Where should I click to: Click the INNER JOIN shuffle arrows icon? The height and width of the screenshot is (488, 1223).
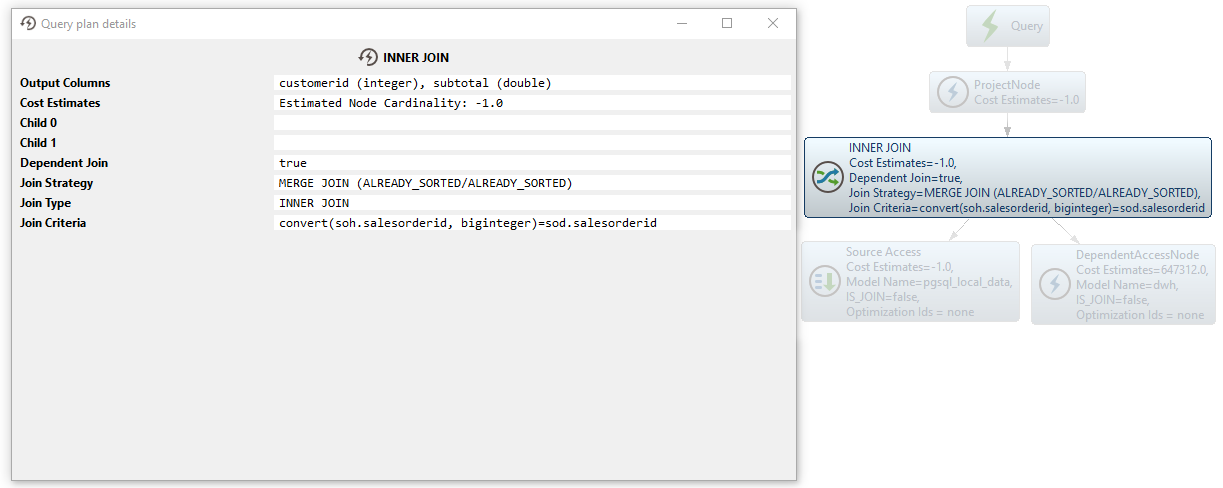coord(828,177)
